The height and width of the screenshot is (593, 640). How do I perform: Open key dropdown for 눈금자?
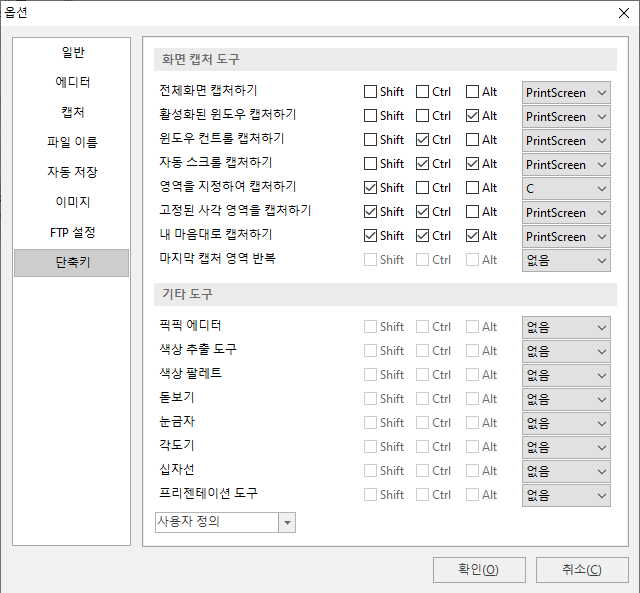click(x=566, y=423)
